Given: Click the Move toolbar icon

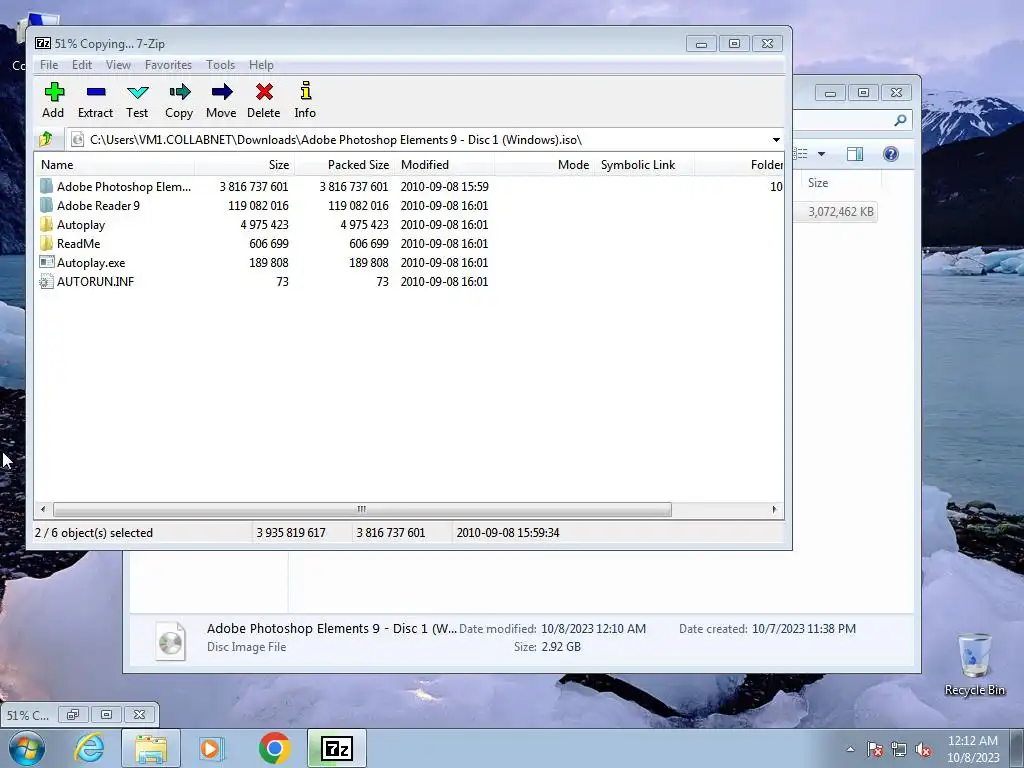Looking at the screenshot, I should pyautogui.click(x=221, y=100).
